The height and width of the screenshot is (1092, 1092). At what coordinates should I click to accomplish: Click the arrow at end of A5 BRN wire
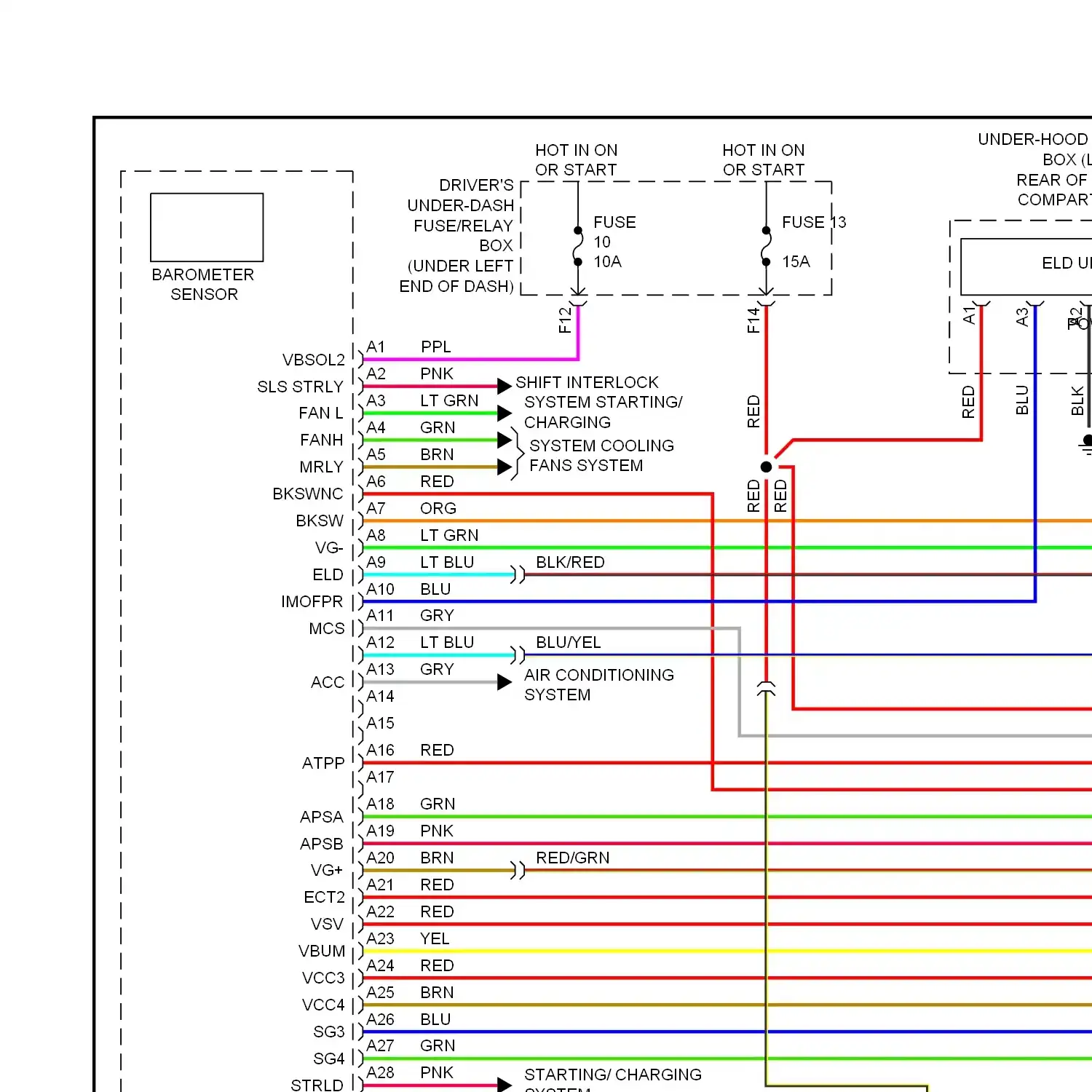505,467
